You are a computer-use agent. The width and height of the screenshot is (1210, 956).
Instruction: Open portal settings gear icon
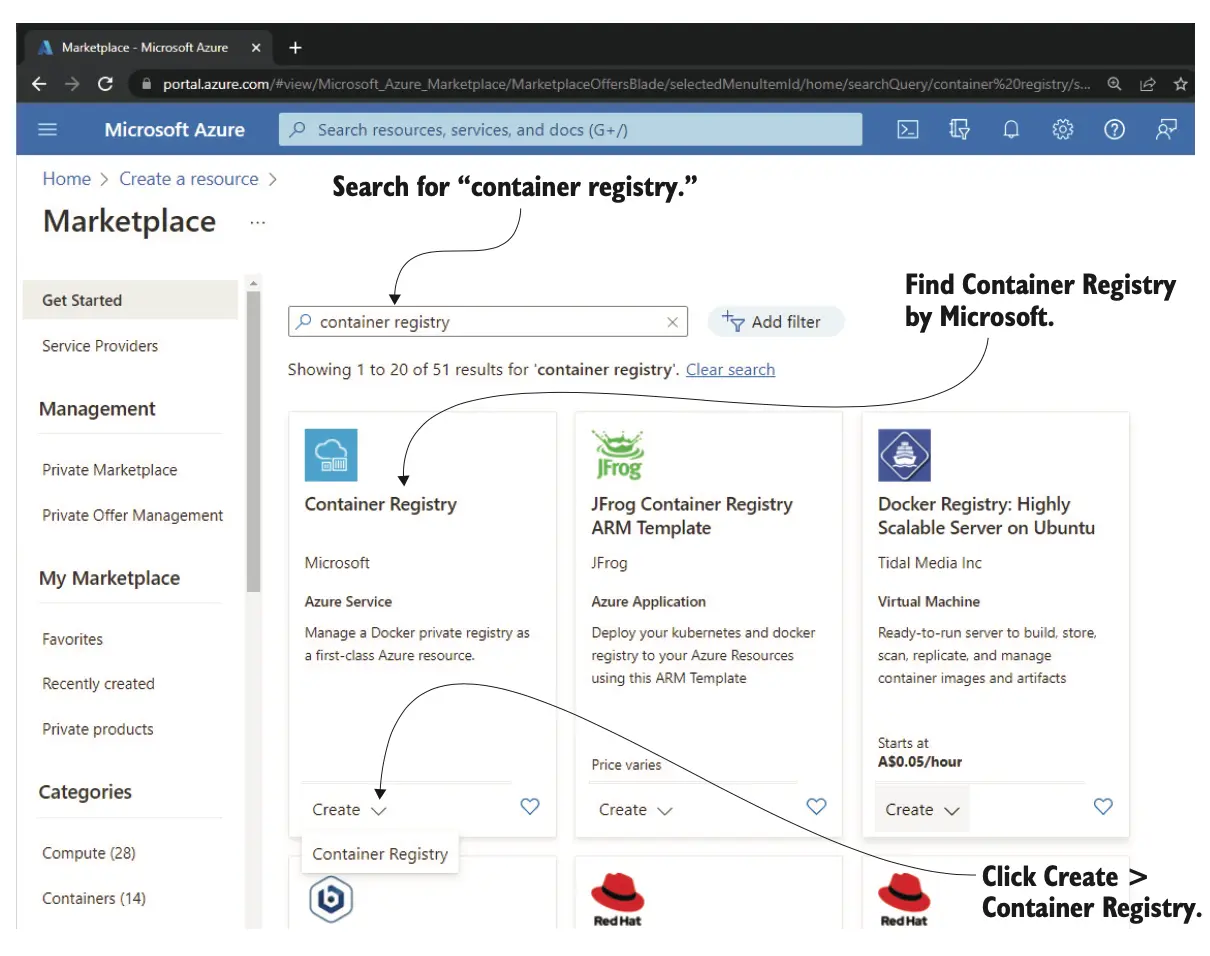click(x=1062, y=130)
